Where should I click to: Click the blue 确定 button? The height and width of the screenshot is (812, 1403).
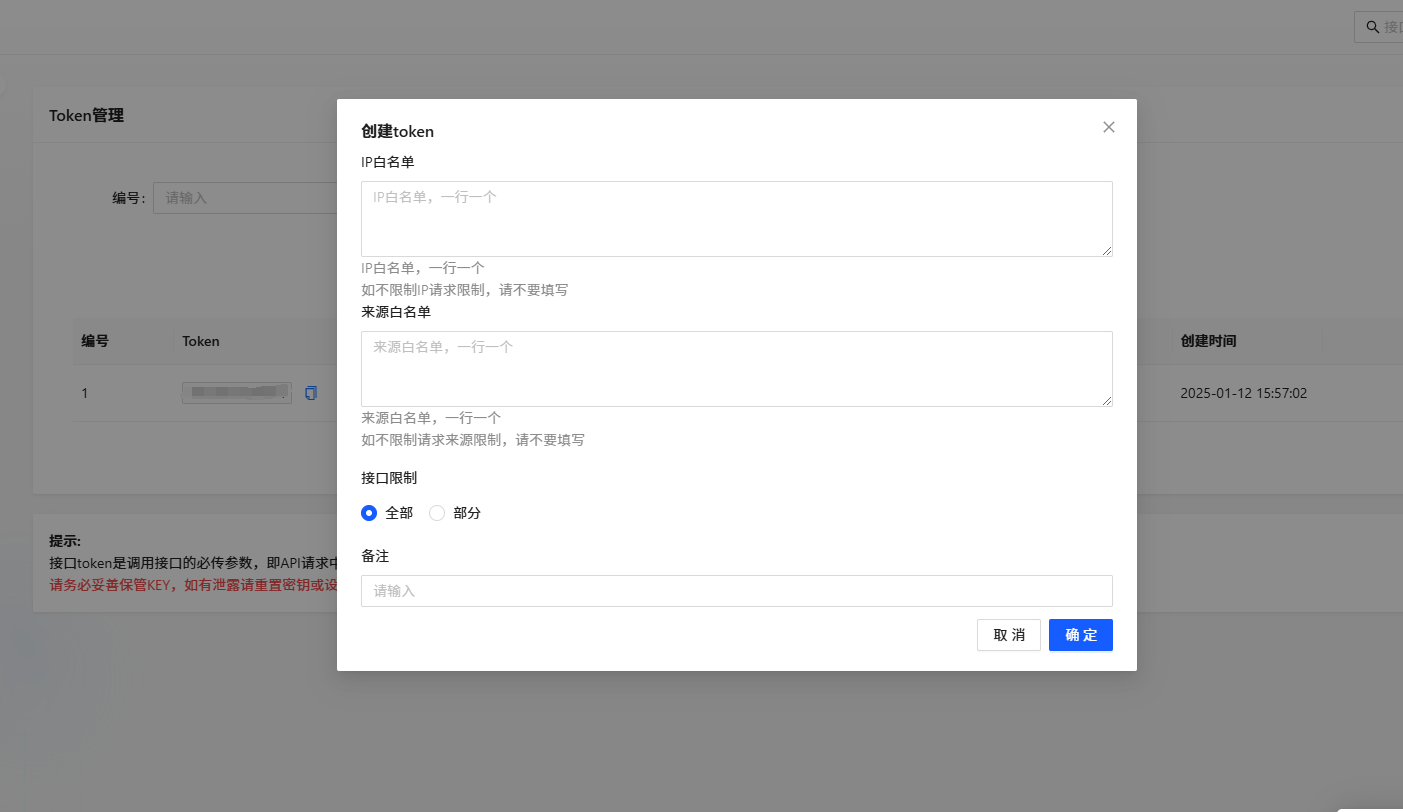pyautogui.click(x=1080, y=635)
